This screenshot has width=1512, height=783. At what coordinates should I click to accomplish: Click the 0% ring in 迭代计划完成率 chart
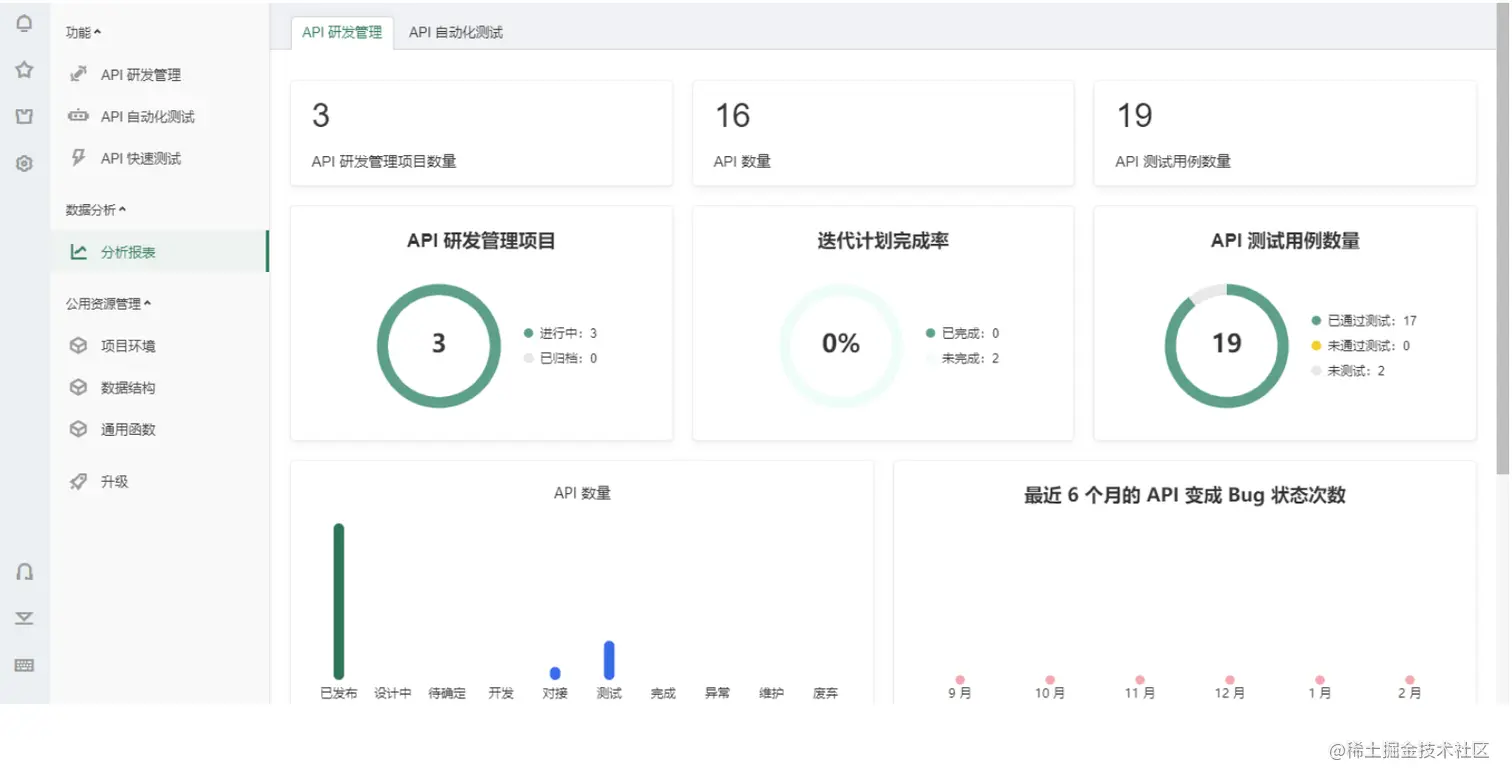841,346
